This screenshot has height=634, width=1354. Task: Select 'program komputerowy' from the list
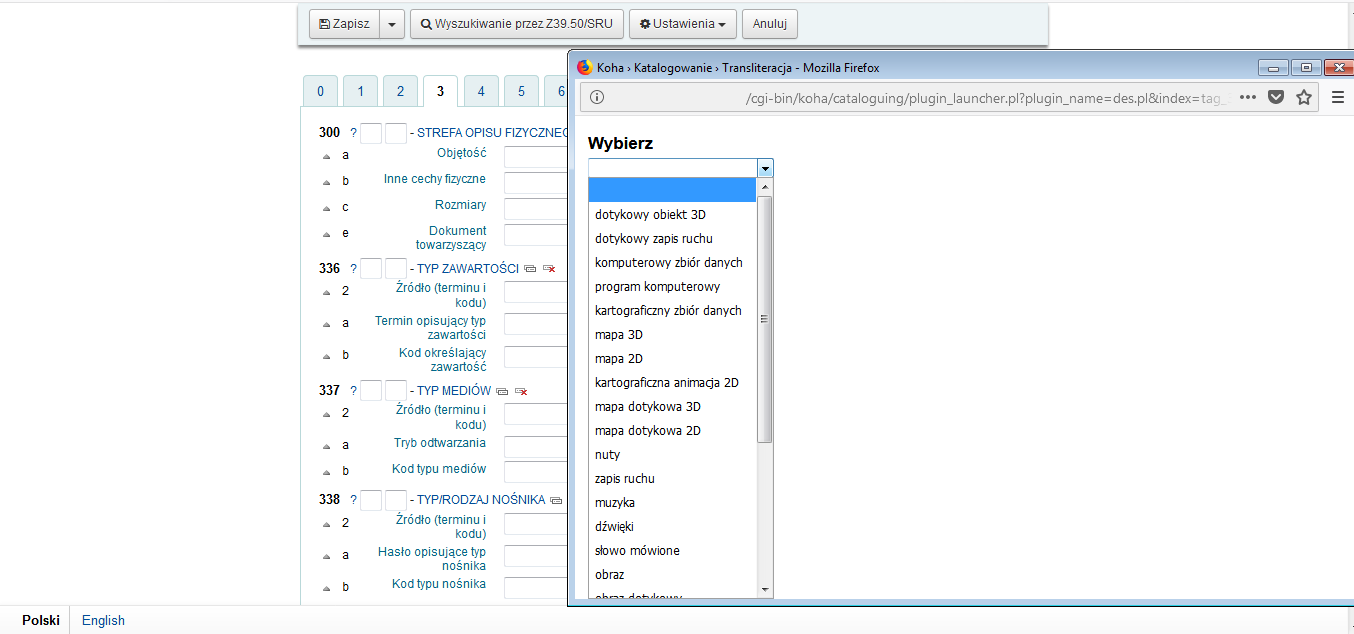[x=657, y=287]
